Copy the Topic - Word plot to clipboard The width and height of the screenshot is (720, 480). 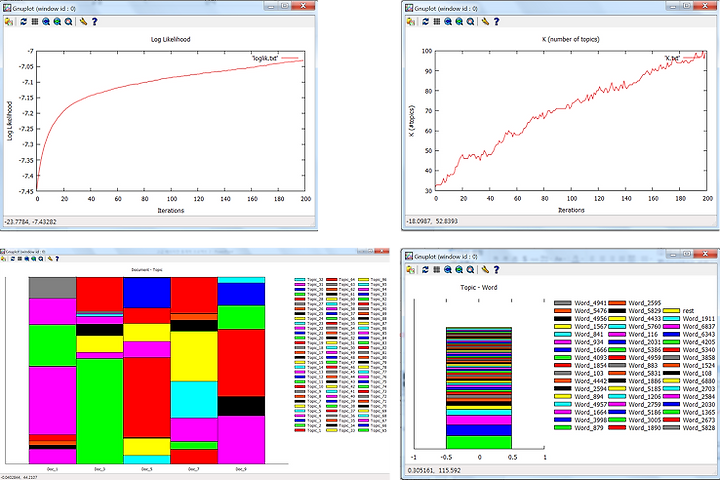(x=411, y=270)
